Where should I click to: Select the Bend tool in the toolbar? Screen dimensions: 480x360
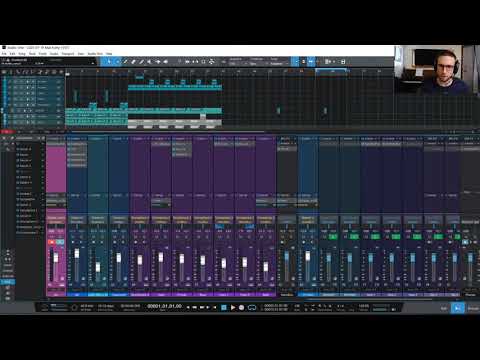point(157,62)
